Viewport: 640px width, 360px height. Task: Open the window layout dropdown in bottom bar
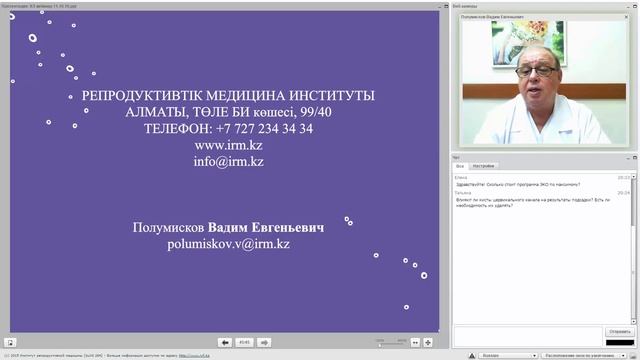[583, 356]
